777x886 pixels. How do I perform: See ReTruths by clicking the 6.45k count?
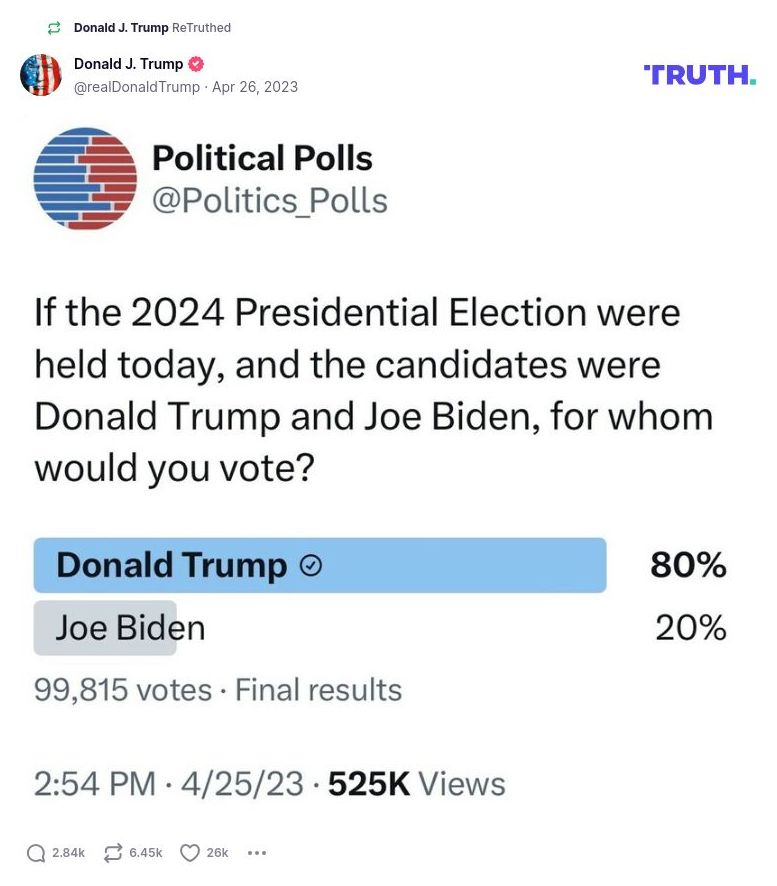(x=147, y=852)
